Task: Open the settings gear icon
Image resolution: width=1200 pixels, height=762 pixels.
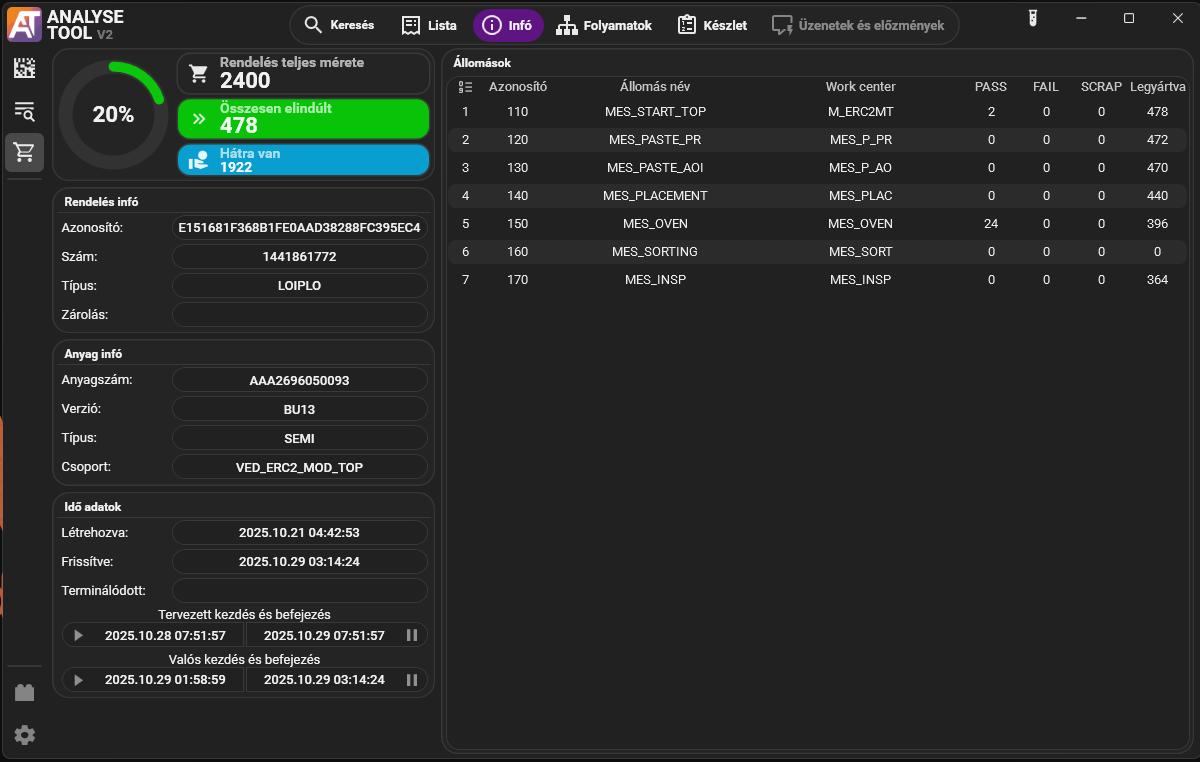Action: click(24, 735)
